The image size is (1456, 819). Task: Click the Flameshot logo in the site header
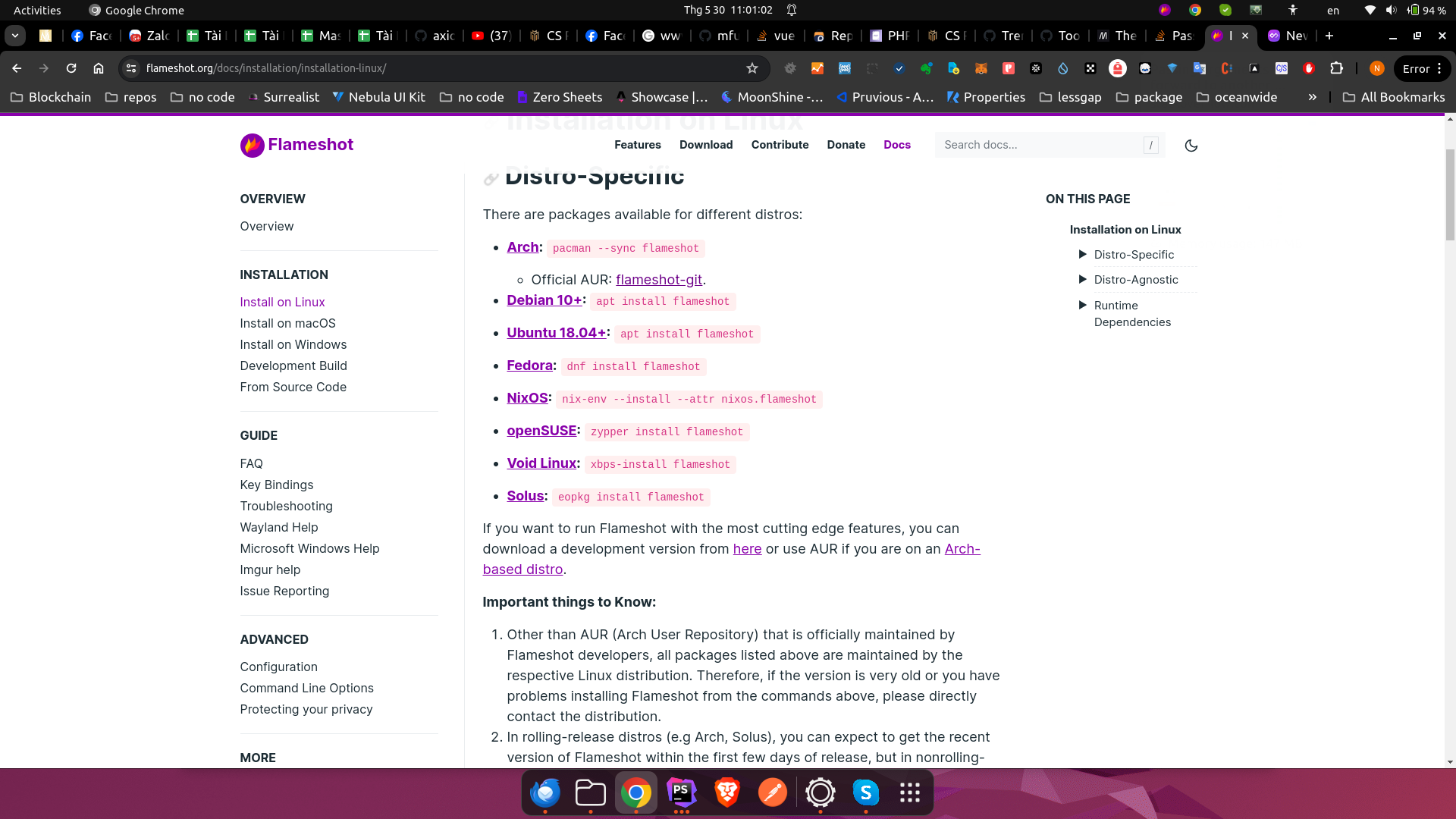[297, 145]
